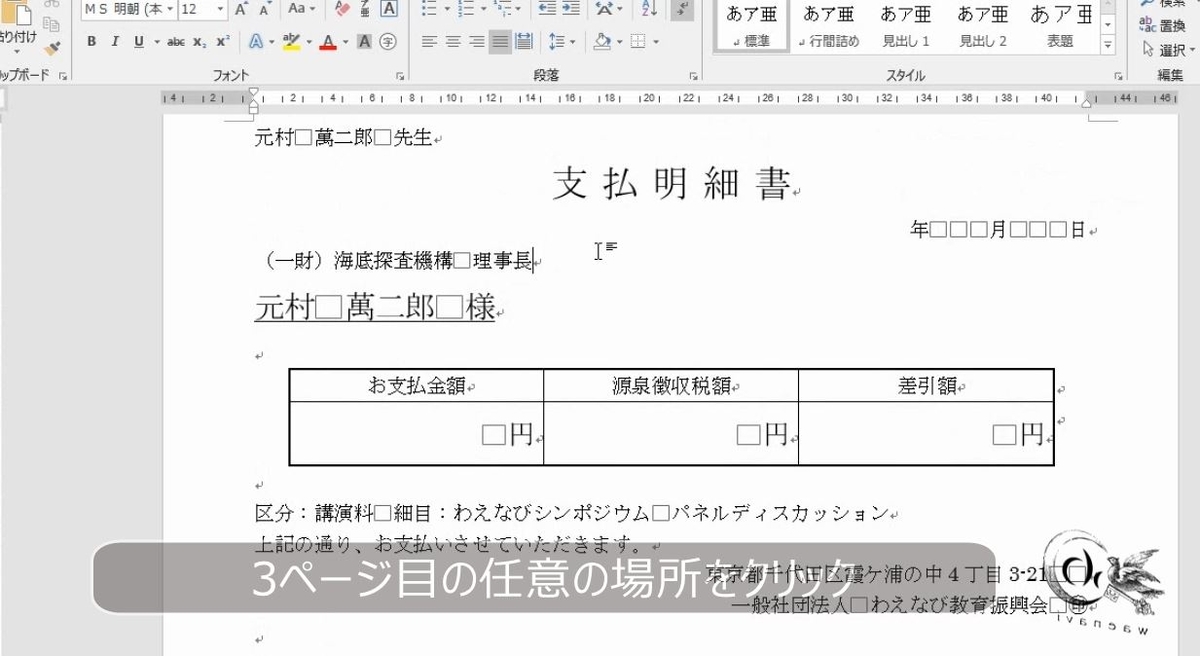Screen dimensions: 1200x656
Task: Open Font dialog launcher
Action: point(401,75)
